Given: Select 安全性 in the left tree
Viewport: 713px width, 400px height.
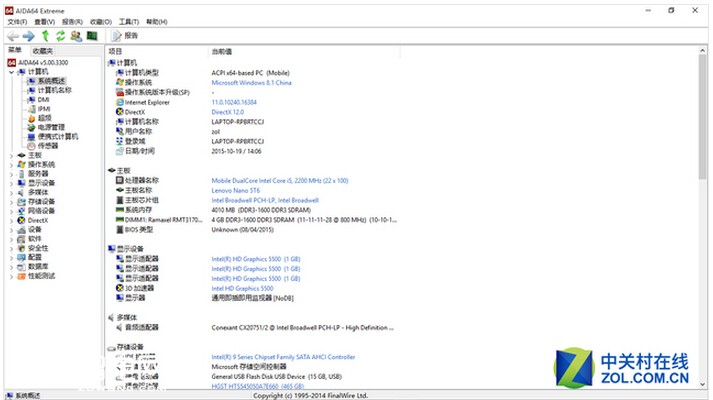Looking at the screenshot, I should [38, 248].
